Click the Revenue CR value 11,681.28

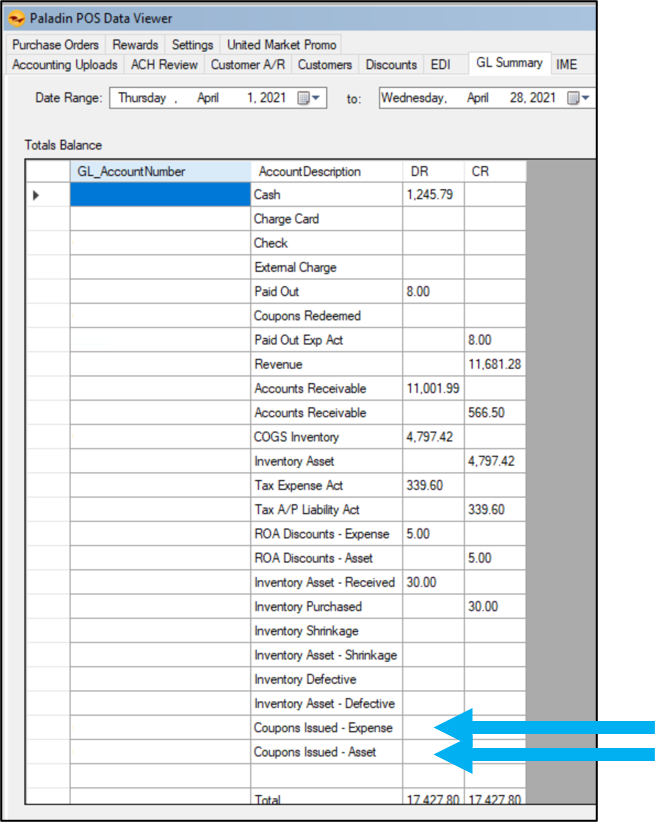[495, 364]
